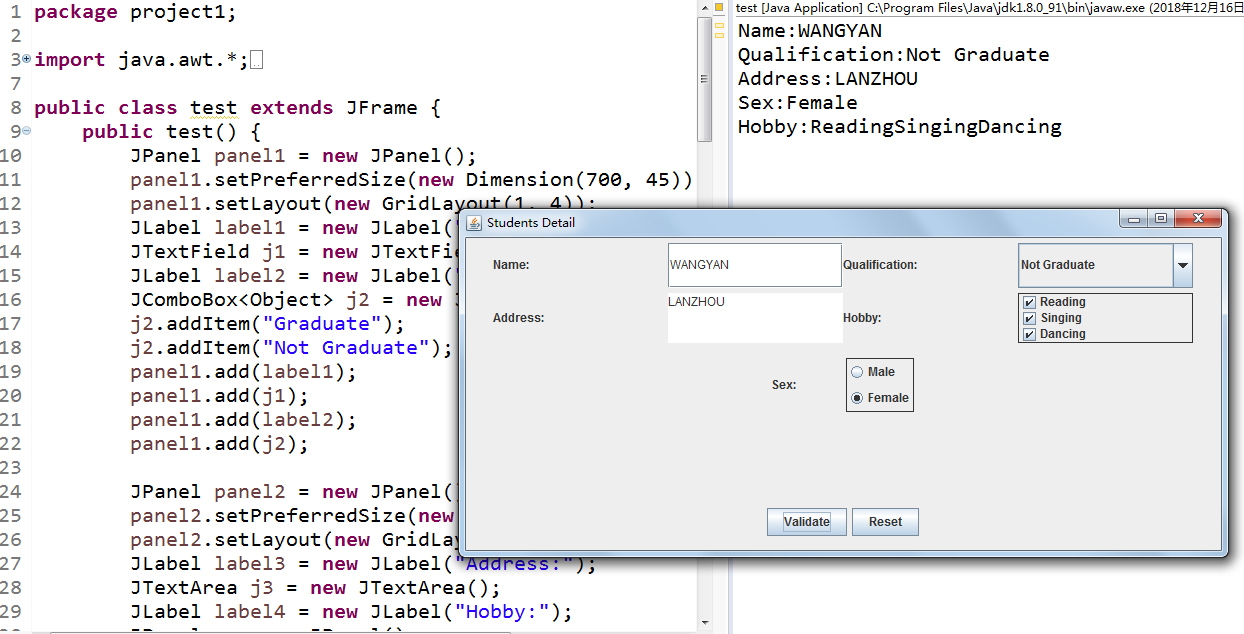
Task: Click the Java icon in Students Detail title bar
Action: click(475, 222)
